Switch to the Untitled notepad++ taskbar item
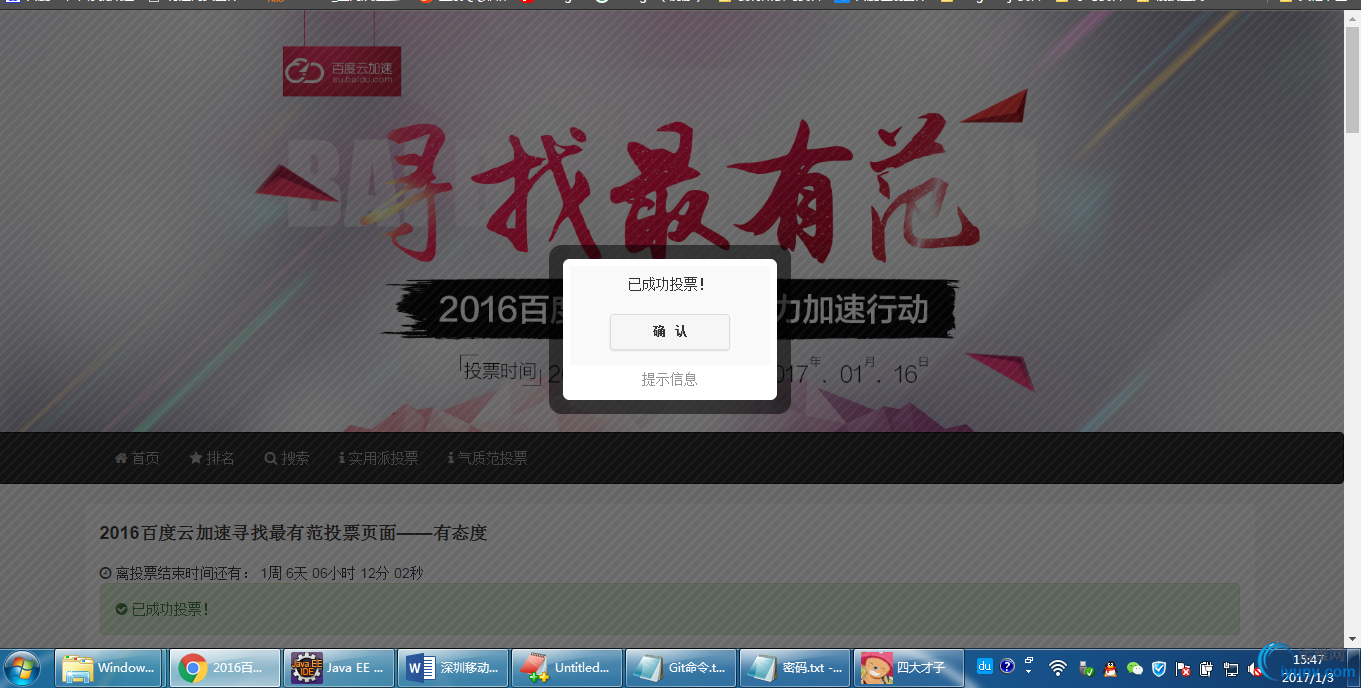 [x=567, y=668]
